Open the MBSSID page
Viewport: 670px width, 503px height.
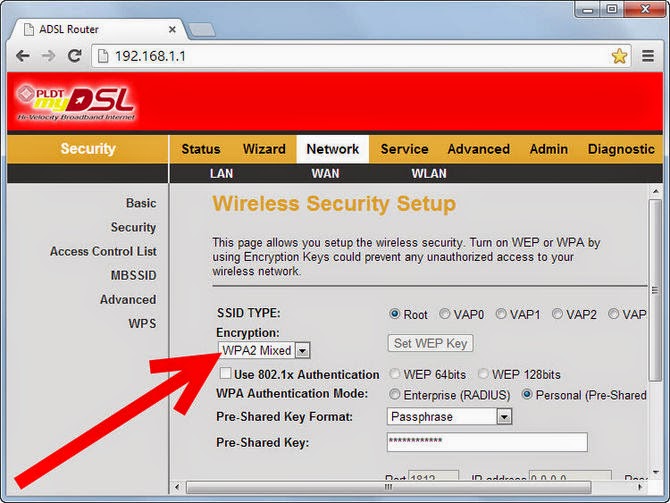[133, 276]
